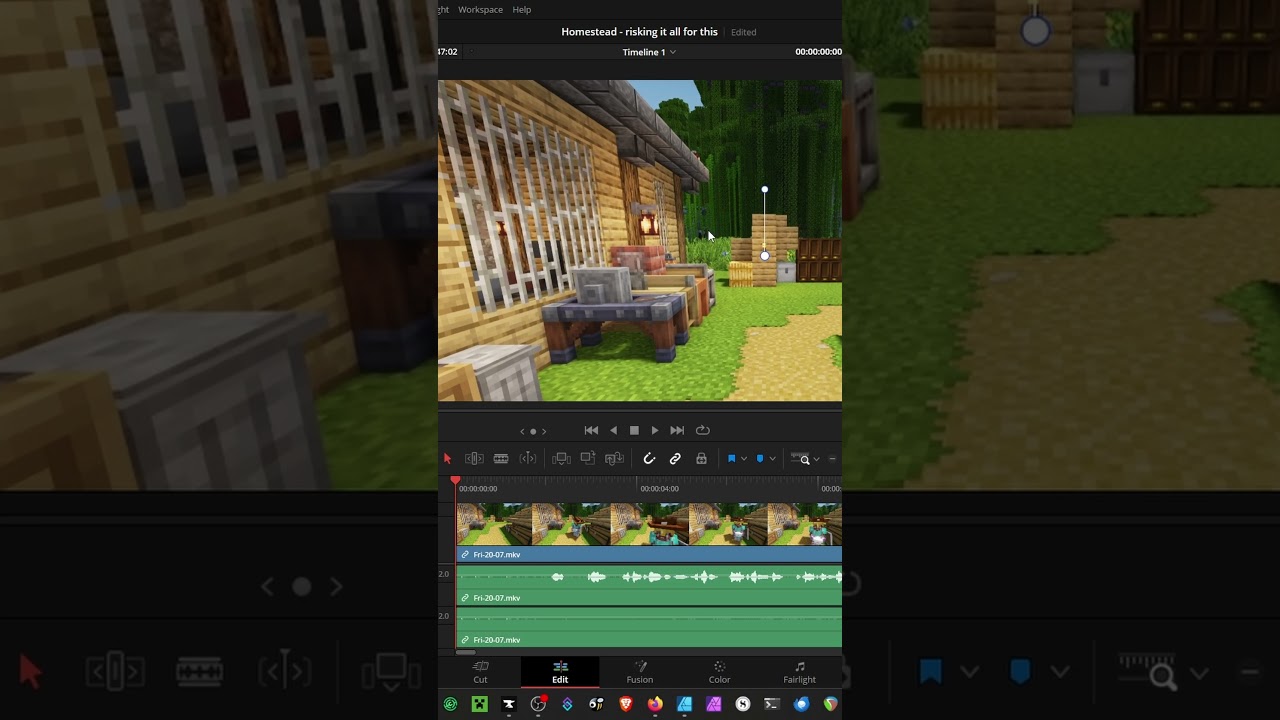Select the first audio clip with waveform

[649, 585]
